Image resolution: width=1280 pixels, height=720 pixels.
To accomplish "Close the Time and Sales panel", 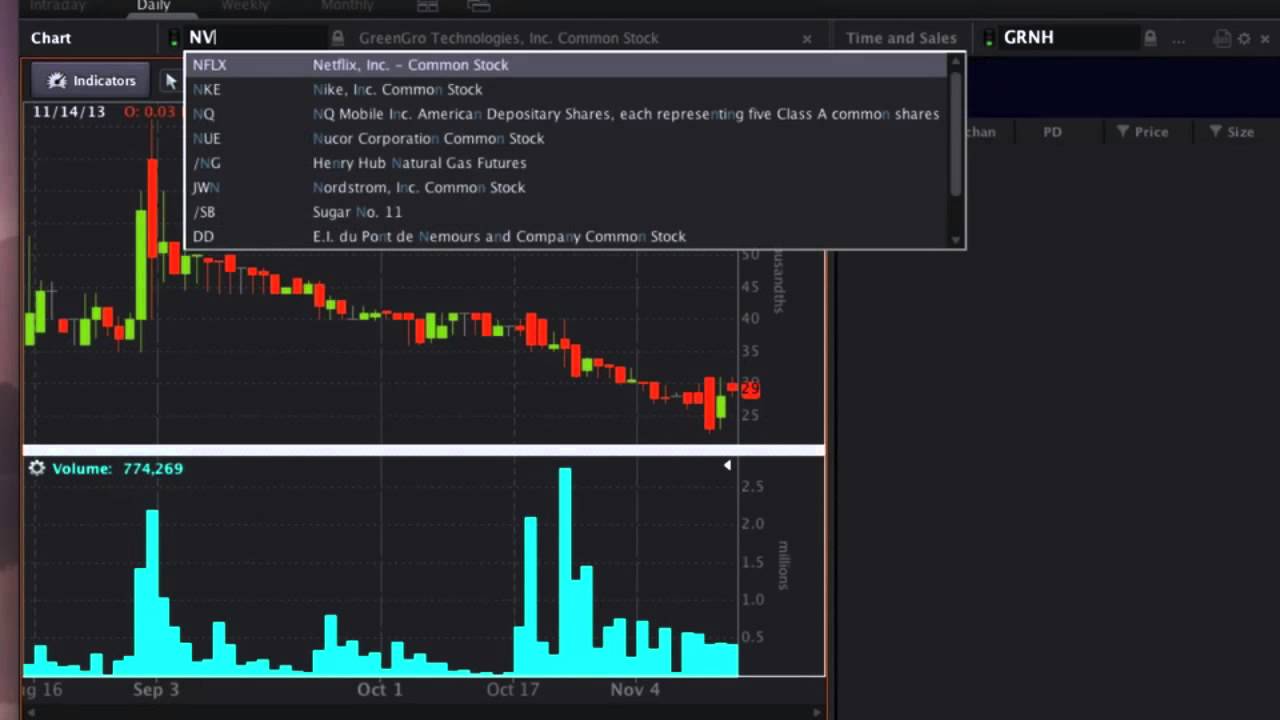I will click(x=1266, y=38).
